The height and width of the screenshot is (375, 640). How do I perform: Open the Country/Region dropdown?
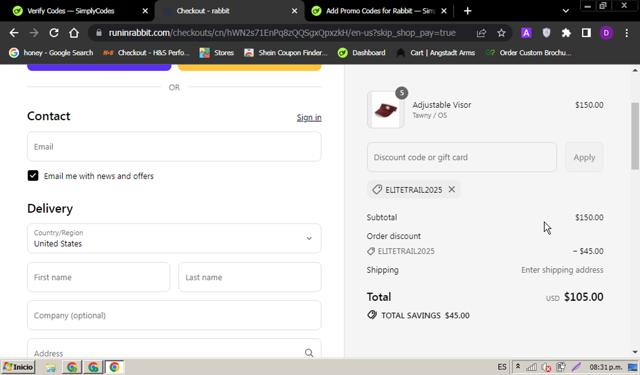174,238
